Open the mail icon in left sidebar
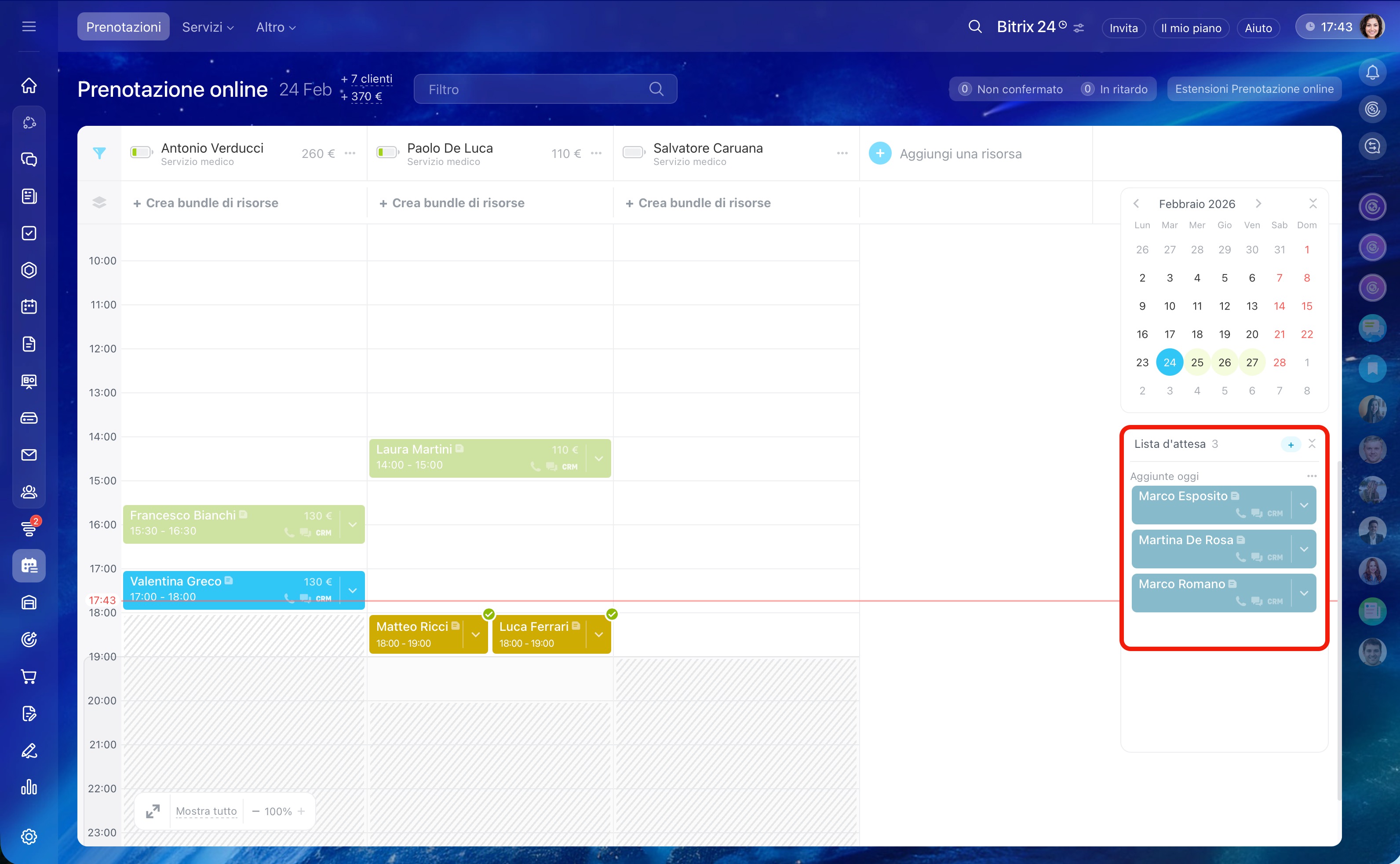 29,455
